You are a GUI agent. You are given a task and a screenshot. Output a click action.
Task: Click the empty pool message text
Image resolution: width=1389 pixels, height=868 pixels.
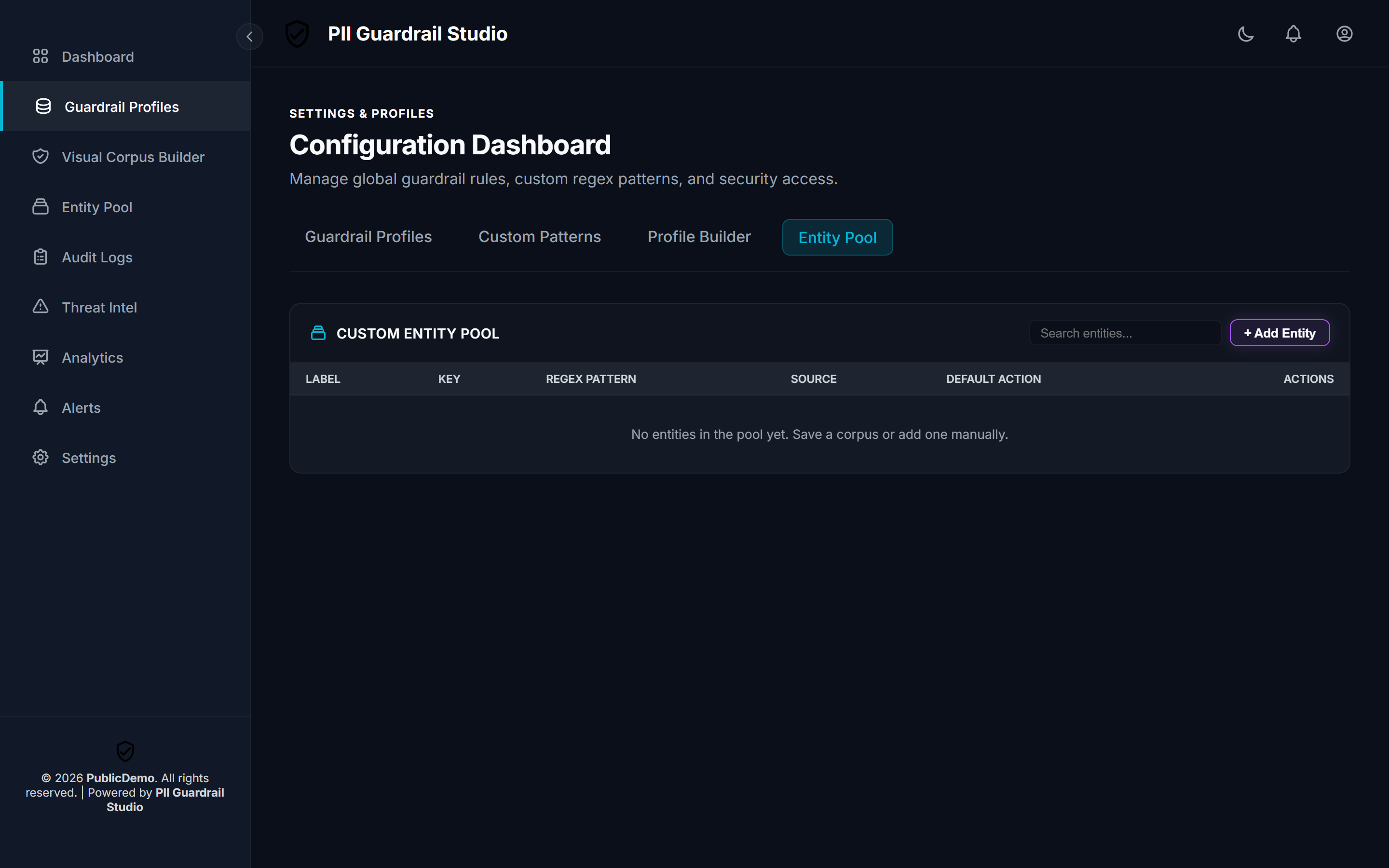[819, 434]
